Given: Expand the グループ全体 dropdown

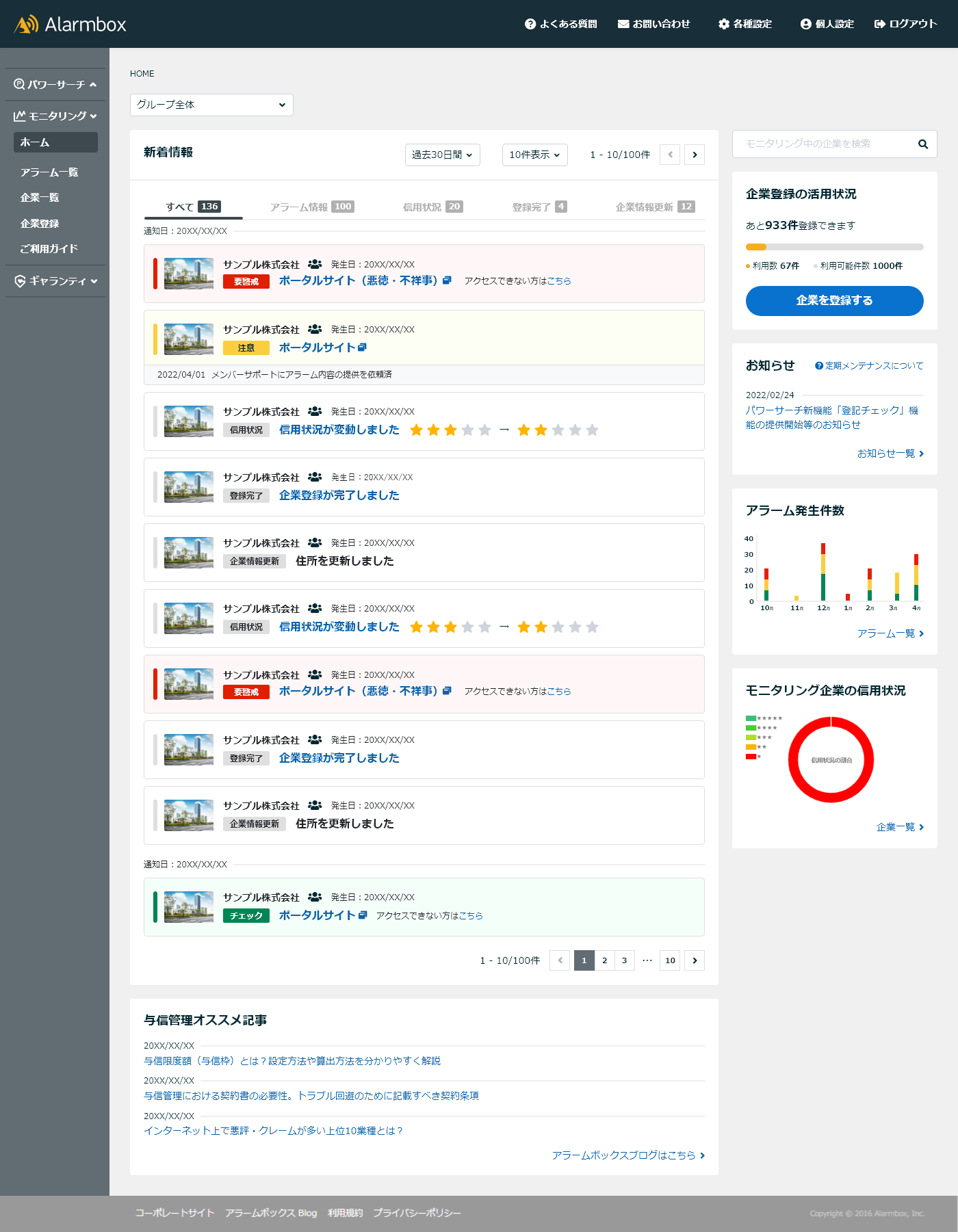Looking at the screenshot, I should (x=211, y=105).
